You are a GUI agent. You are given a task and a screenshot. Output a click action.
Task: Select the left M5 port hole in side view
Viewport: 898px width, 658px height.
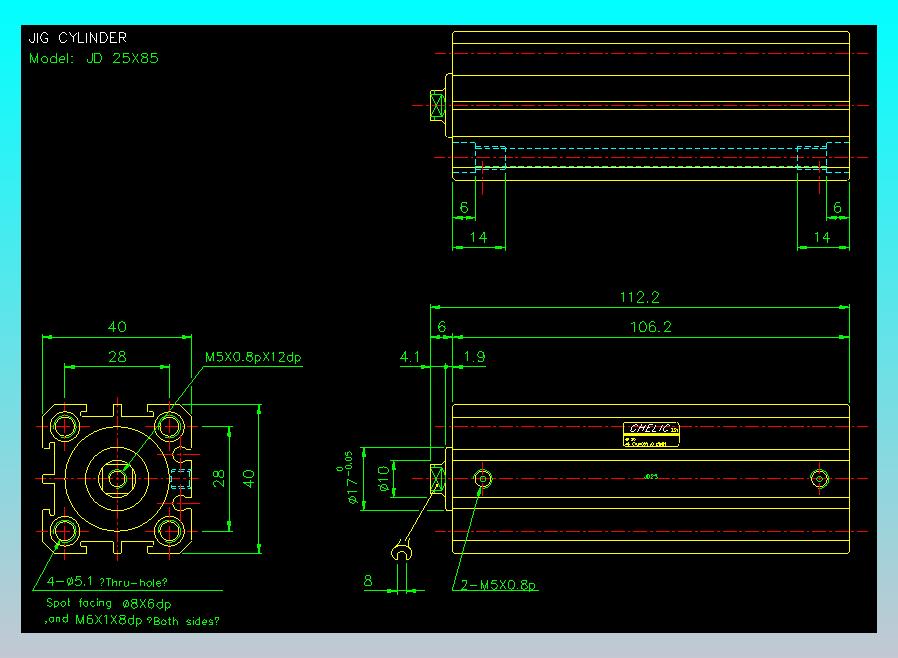point(484,478)
